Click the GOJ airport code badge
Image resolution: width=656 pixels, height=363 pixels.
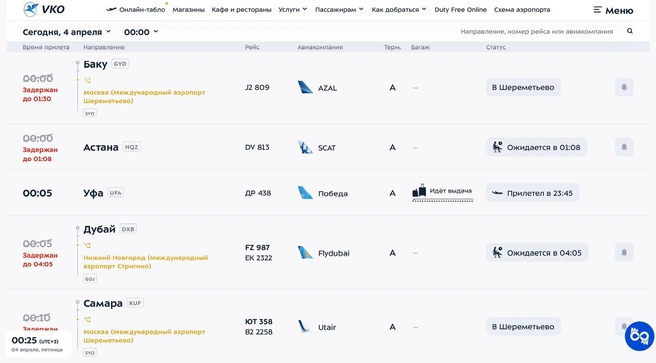tap(90, 279)
